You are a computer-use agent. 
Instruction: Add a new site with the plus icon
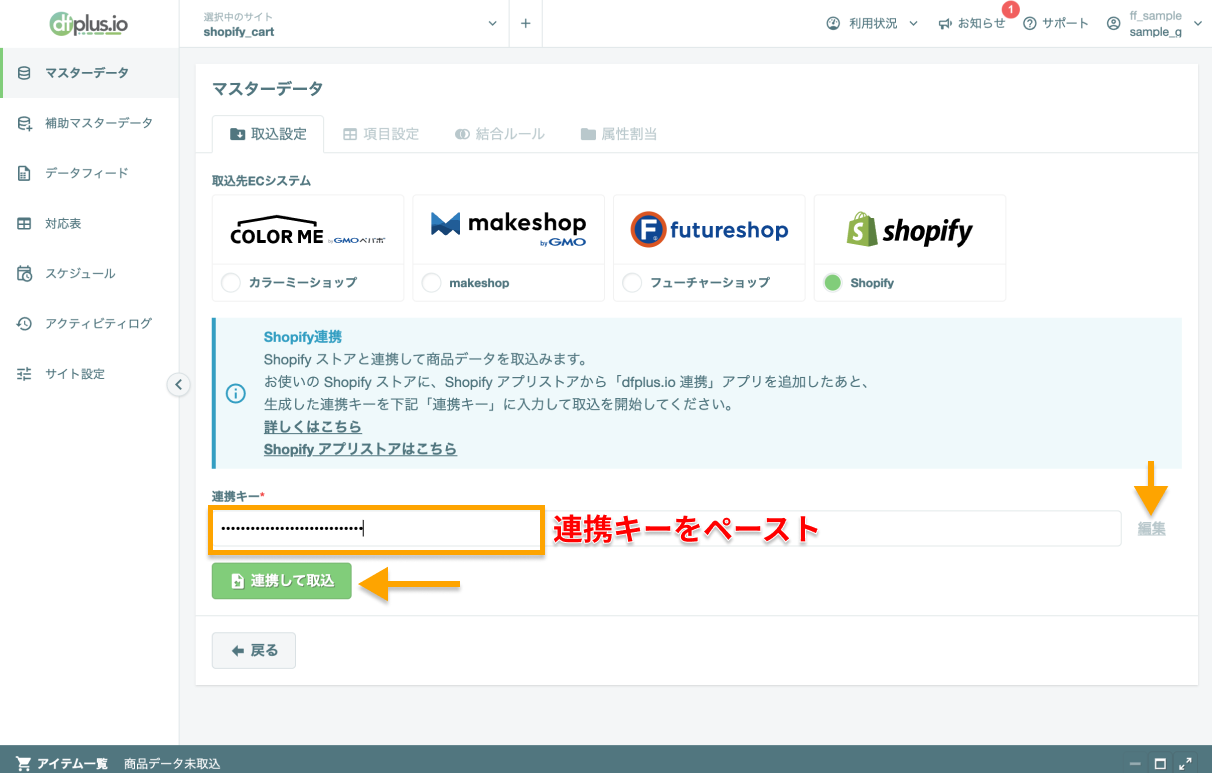coord(525,24)
